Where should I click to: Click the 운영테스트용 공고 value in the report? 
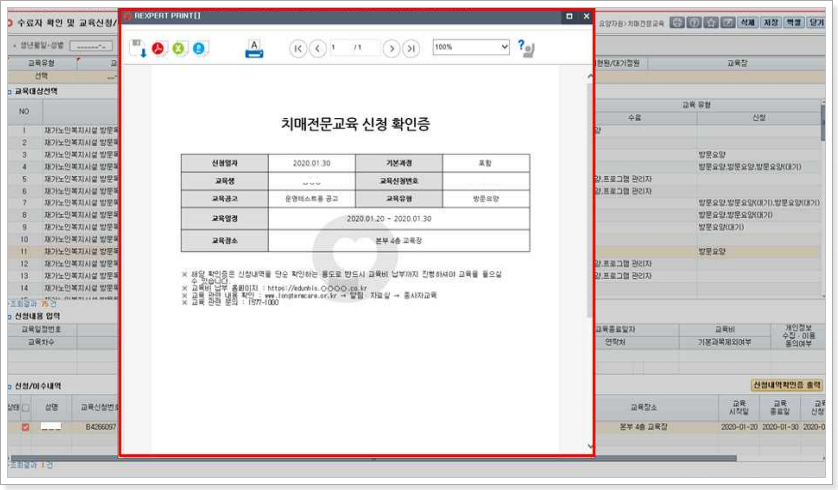tap(312, 199)
